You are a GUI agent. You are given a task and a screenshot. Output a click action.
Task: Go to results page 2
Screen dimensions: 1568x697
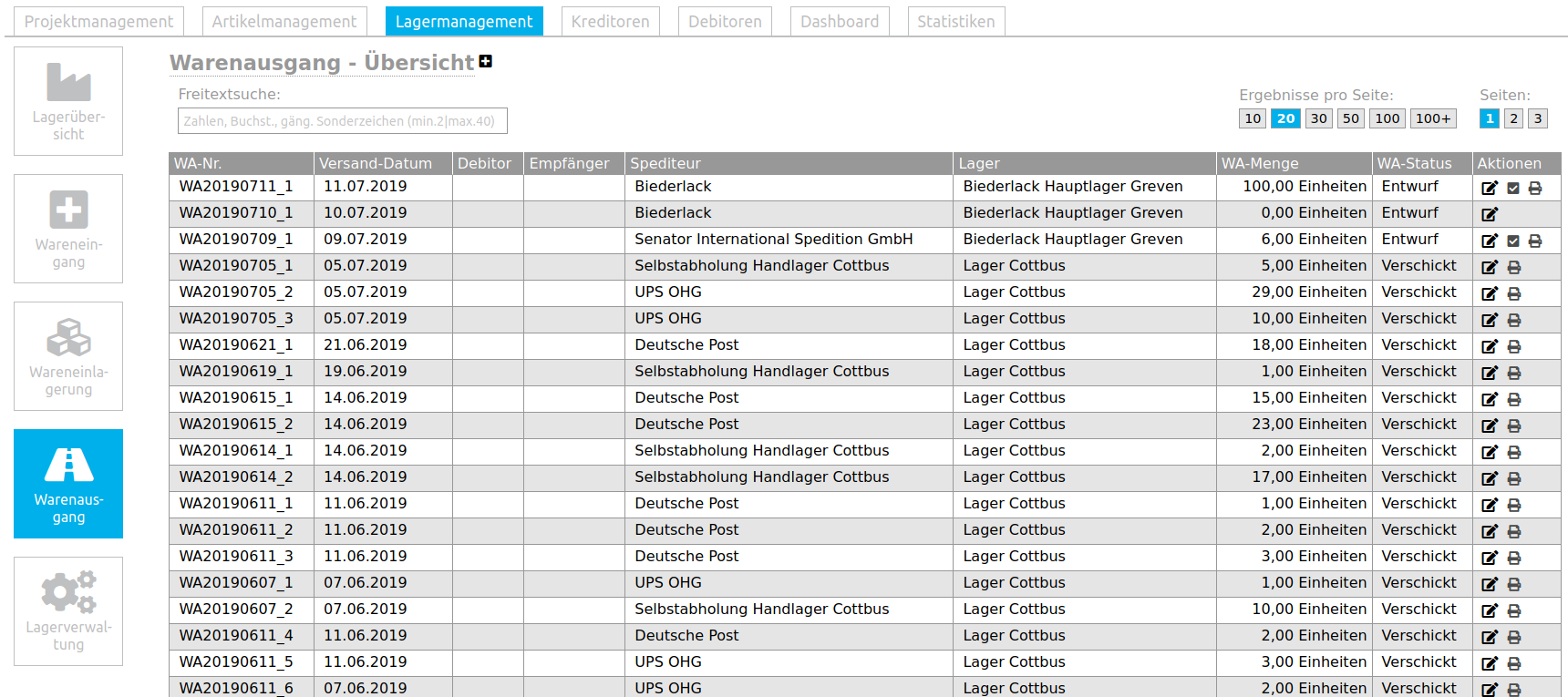coord(1513,118)
